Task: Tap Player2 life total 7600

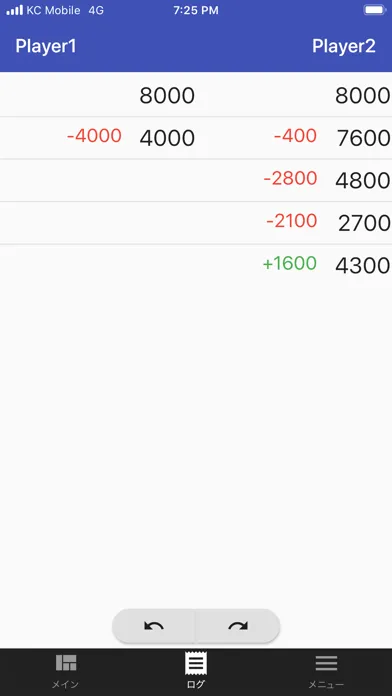Action: coord(363,138)
